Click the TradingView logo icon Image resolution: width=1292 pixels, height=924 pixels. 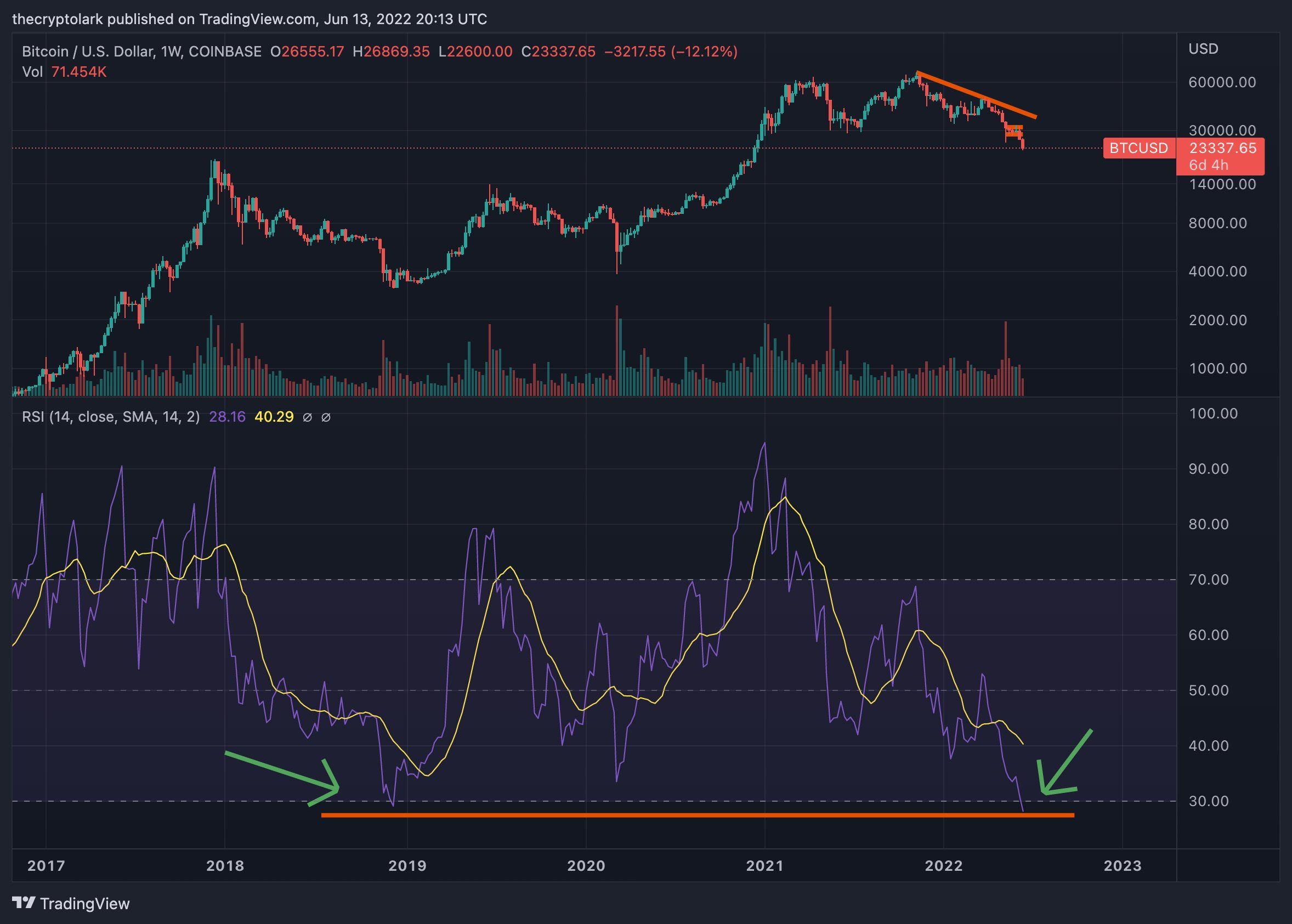24,903
